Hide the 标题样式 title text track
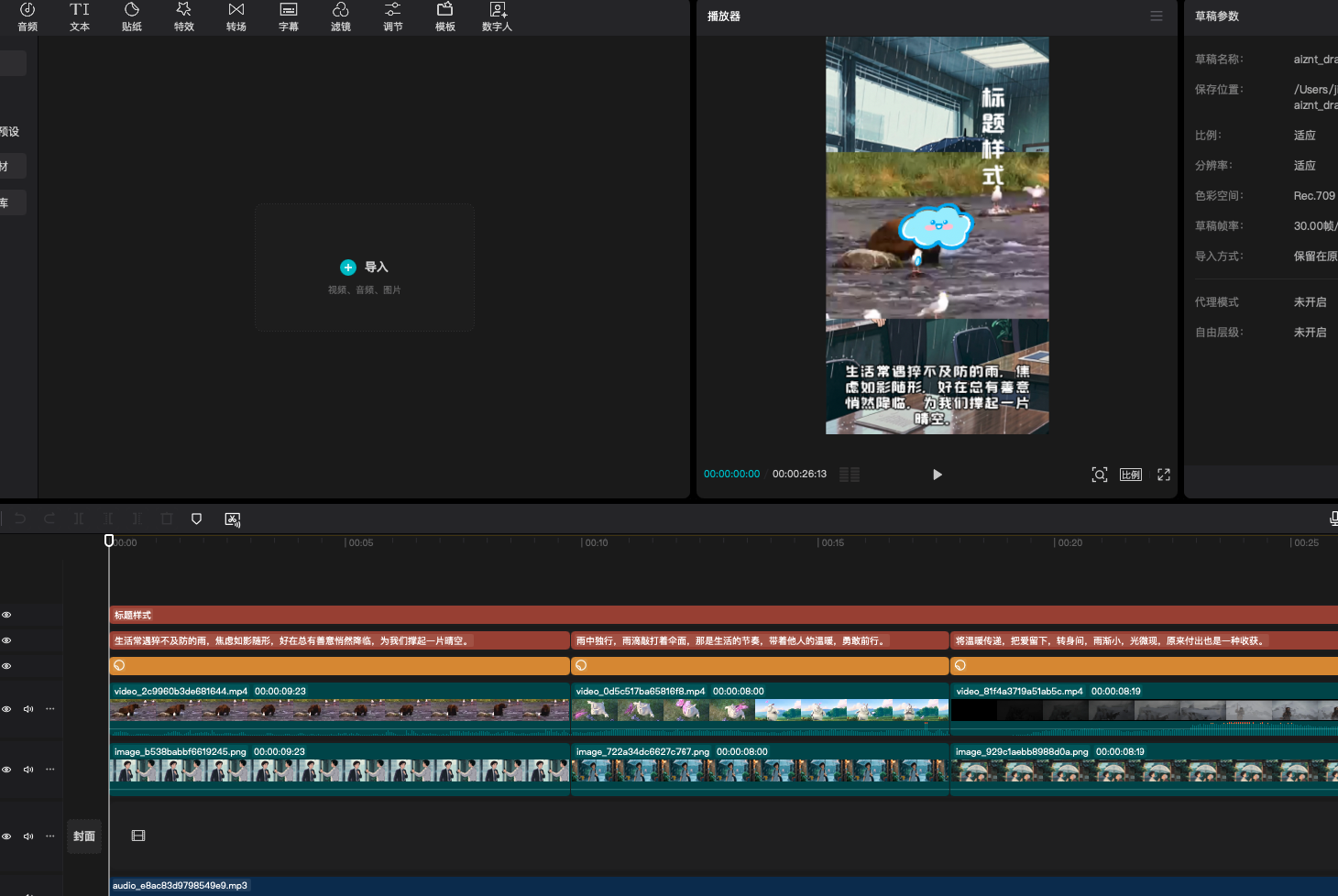The height and width of the screenshot is (896, 1338). tap(6, 615)
